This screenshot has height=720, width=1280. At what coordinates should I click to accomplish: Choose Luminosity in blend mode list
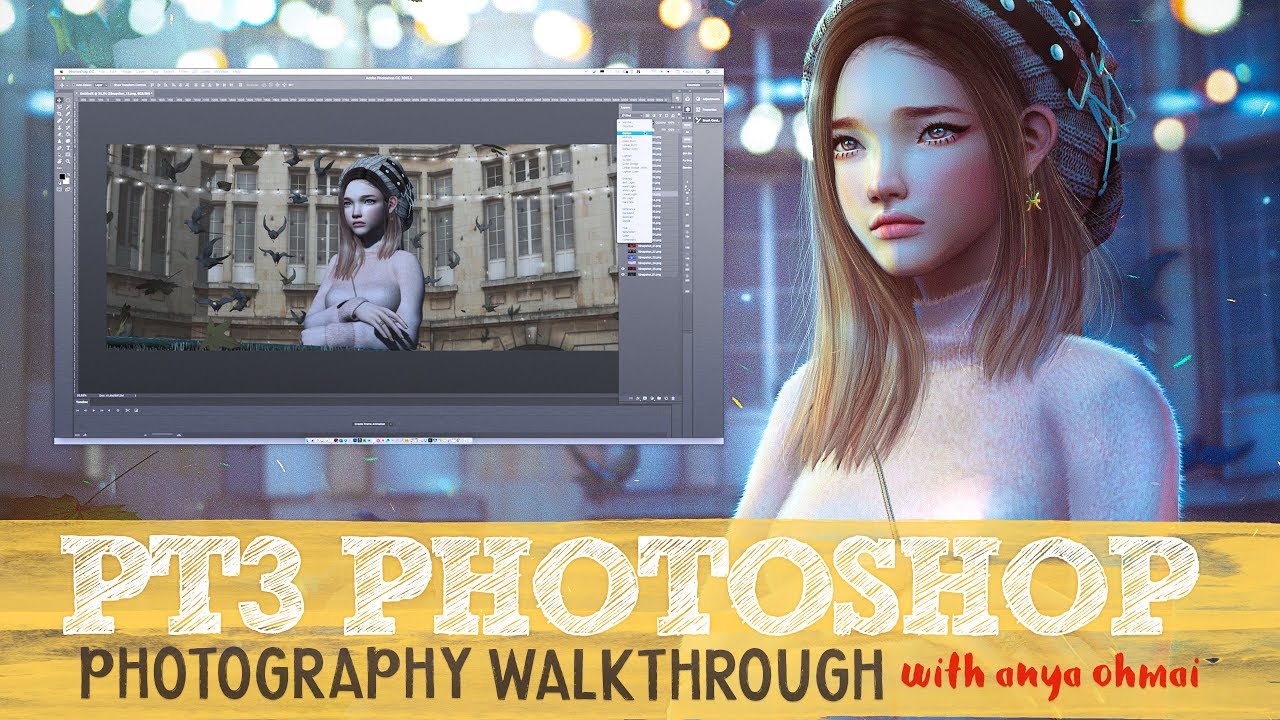coord(629,240)
